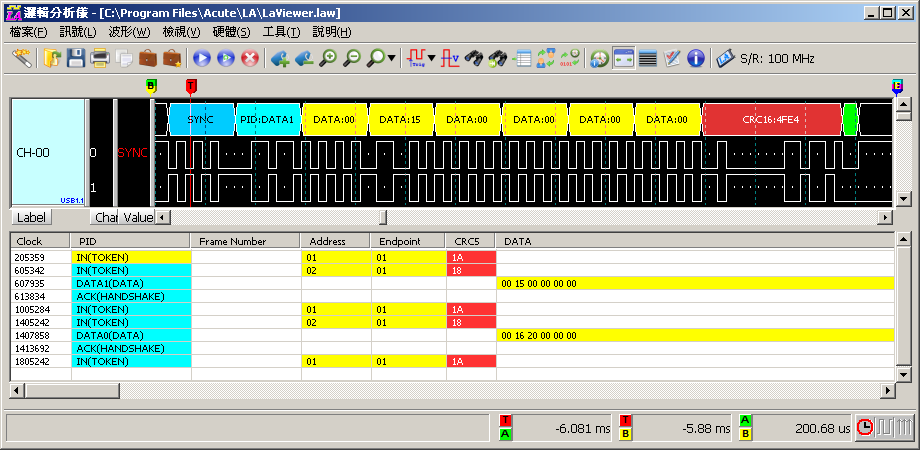Click the Value column button
The height and width of the screenshot is (450, 920).
pyautogui.click(x=138, y=218)
